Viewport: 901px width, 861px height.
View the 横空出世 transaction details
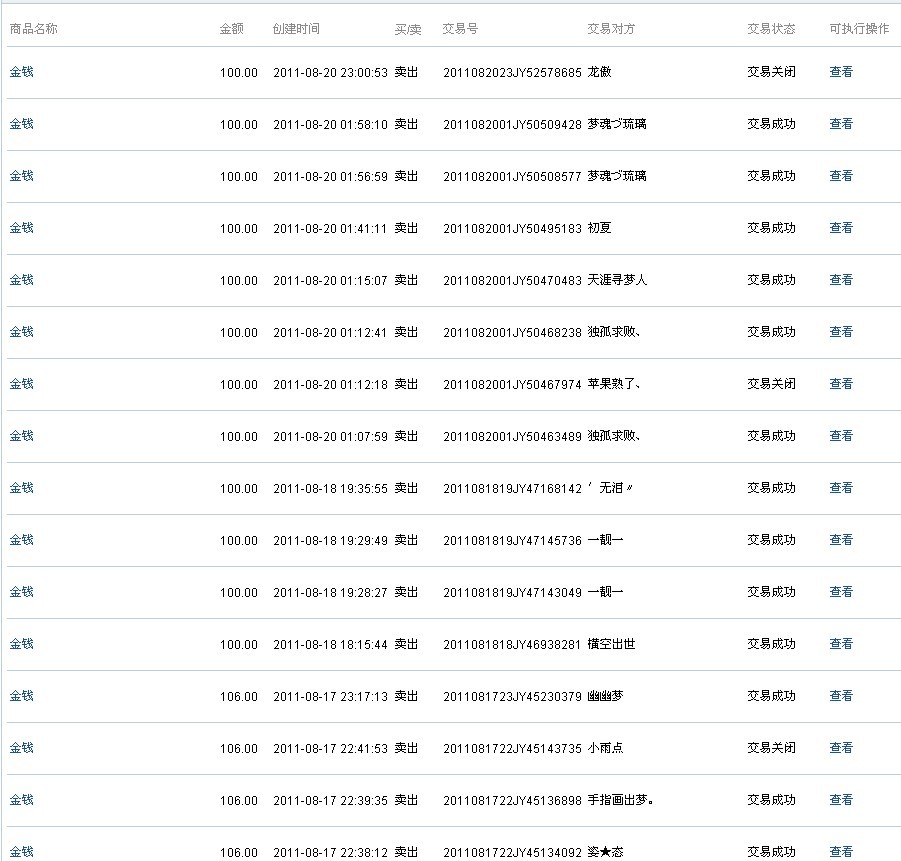(841, 644)
